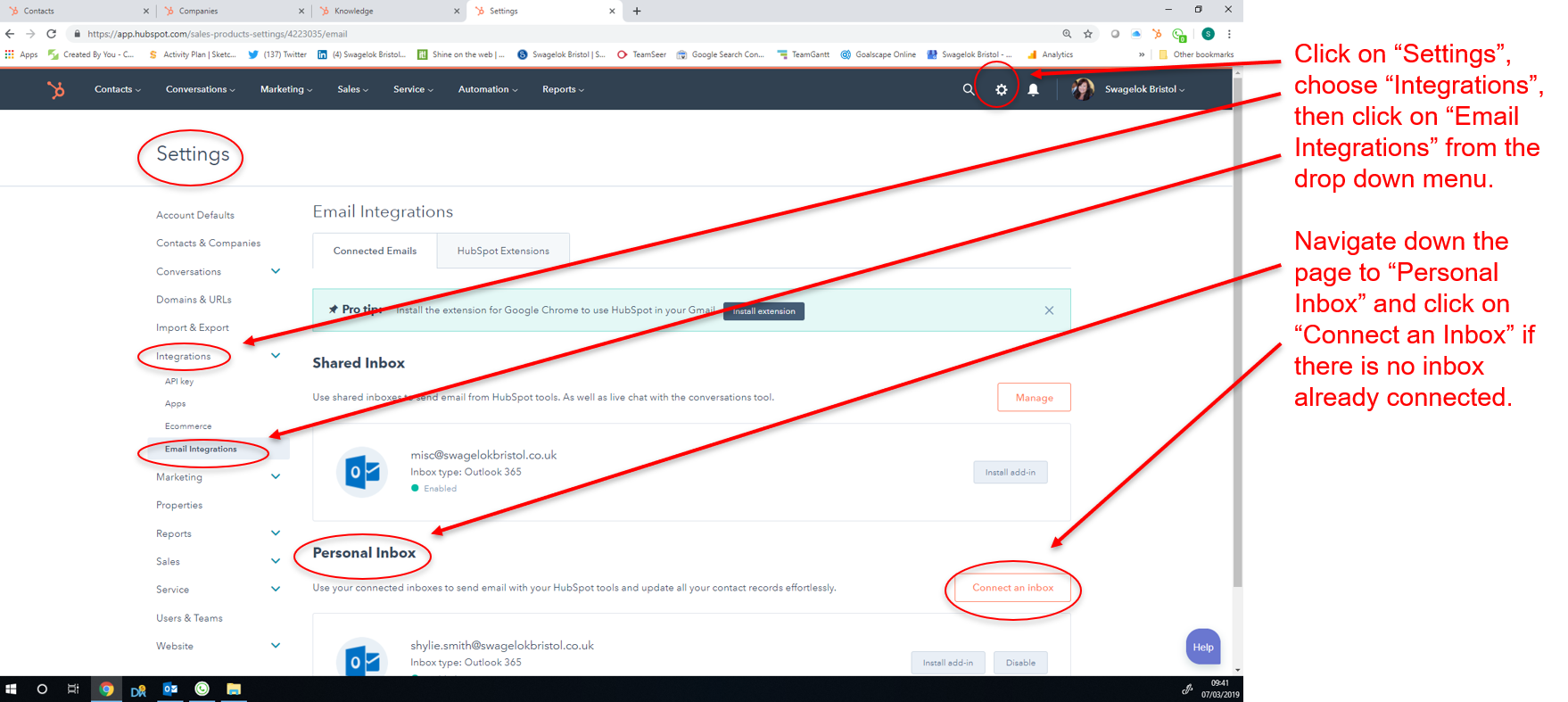Open Domains & URLs settings
The image size is (1568, 702).
[194, 300]
